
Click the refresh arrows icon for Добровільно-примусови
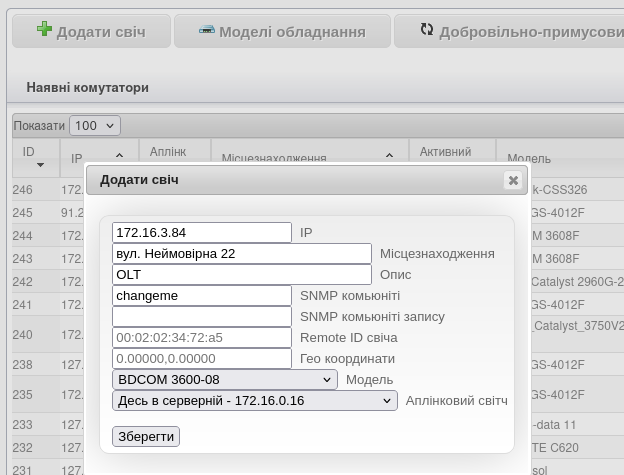click(427, 30)
